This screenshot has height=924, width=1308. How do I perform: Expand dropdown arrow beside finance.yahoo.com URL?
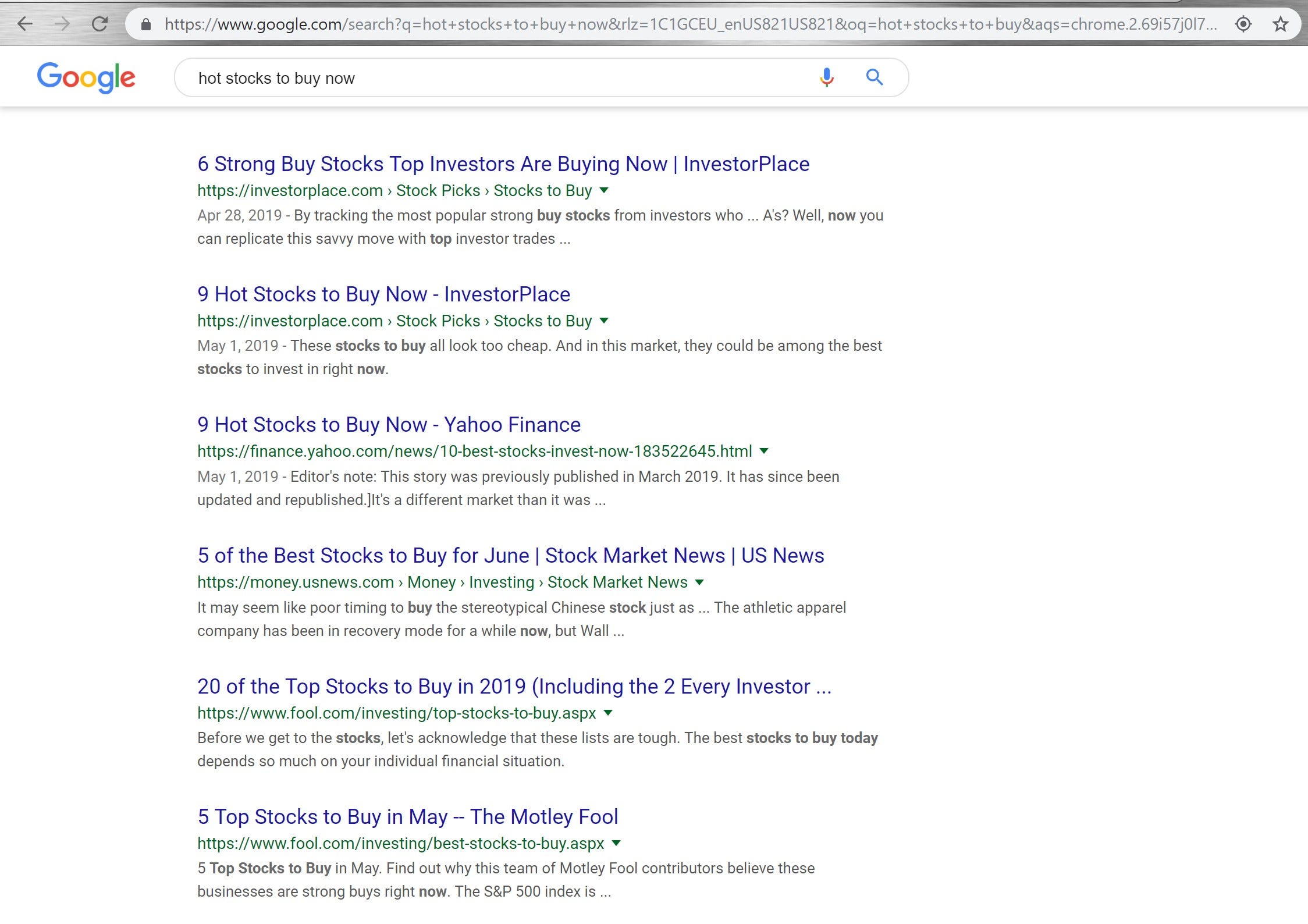(765, 451)
